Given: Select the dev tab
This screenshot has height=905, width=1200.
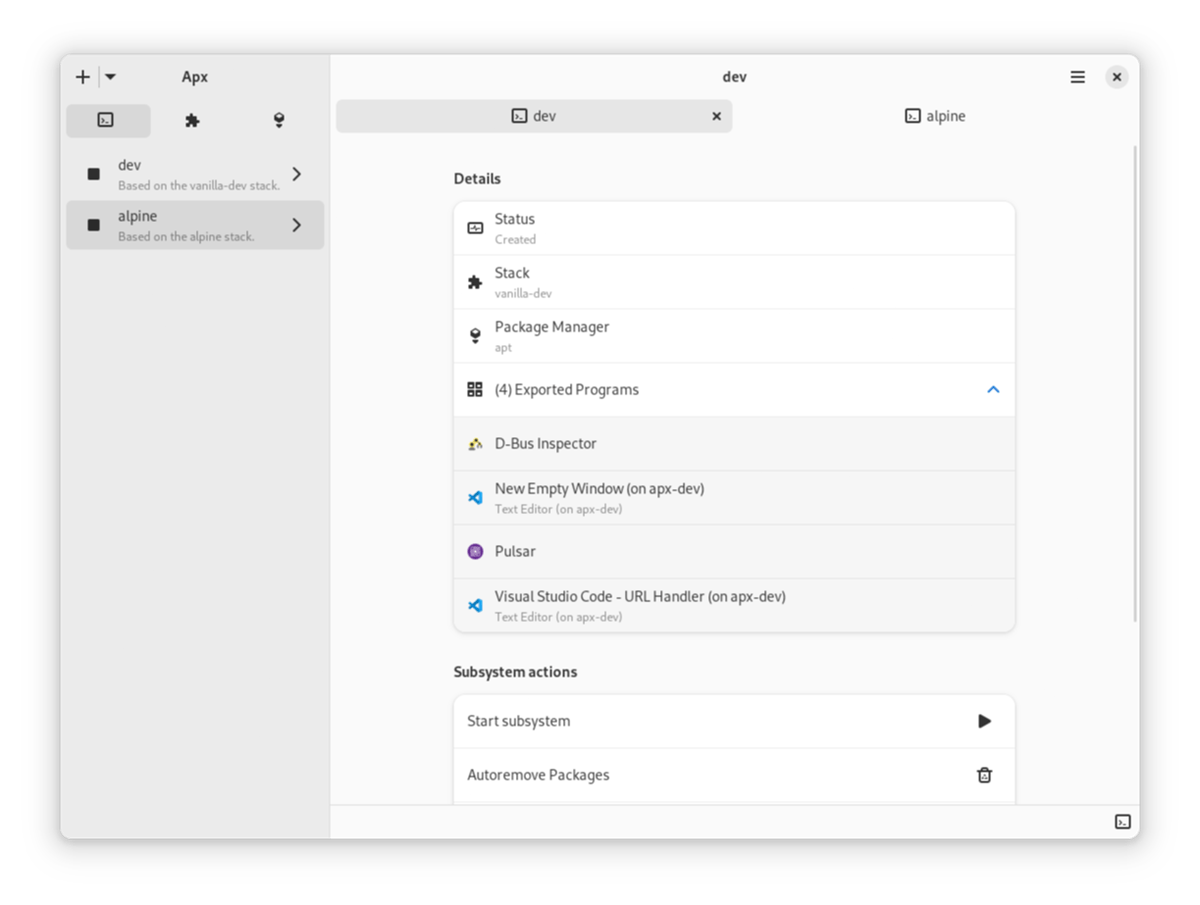Looking at the screenshot, I should pyautogui.click(x=534, y=116).
